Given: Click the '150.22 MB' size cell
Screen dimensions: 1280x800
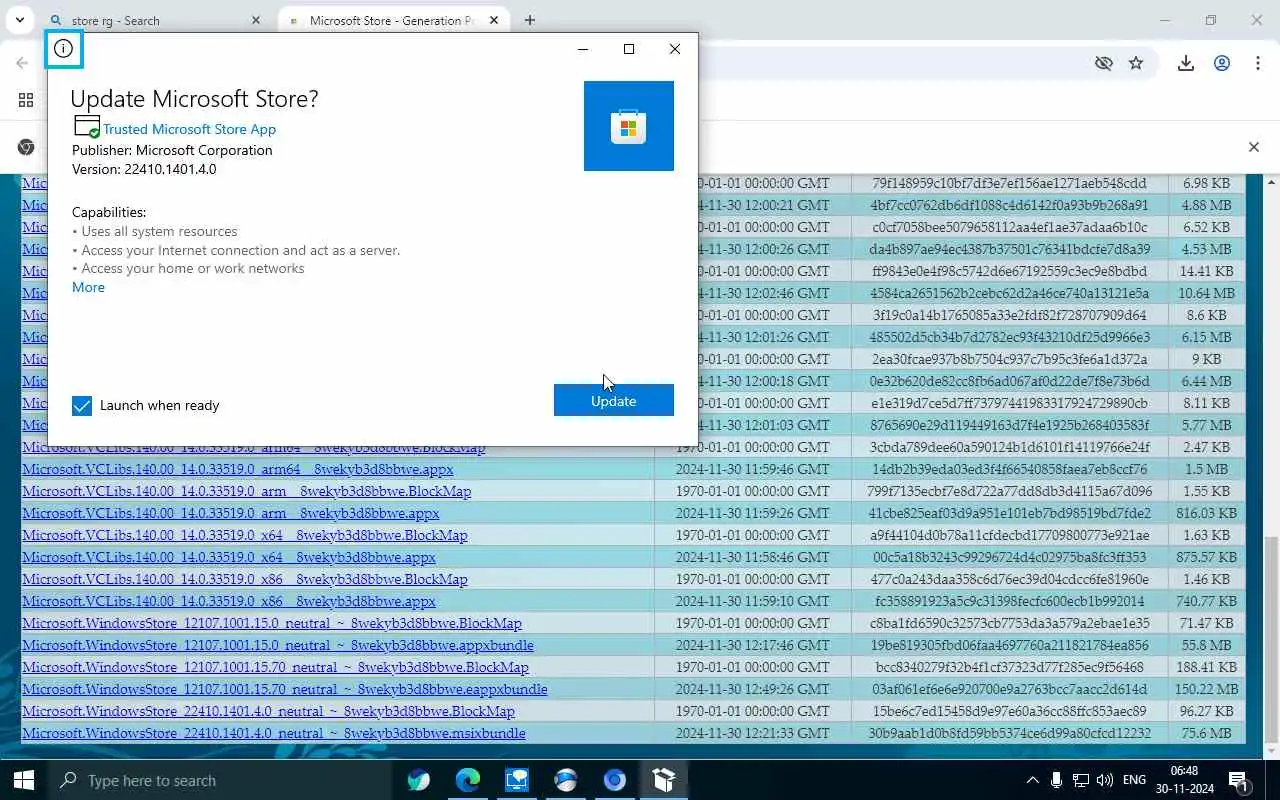Looking at the screenshot, I should 1207,689.
